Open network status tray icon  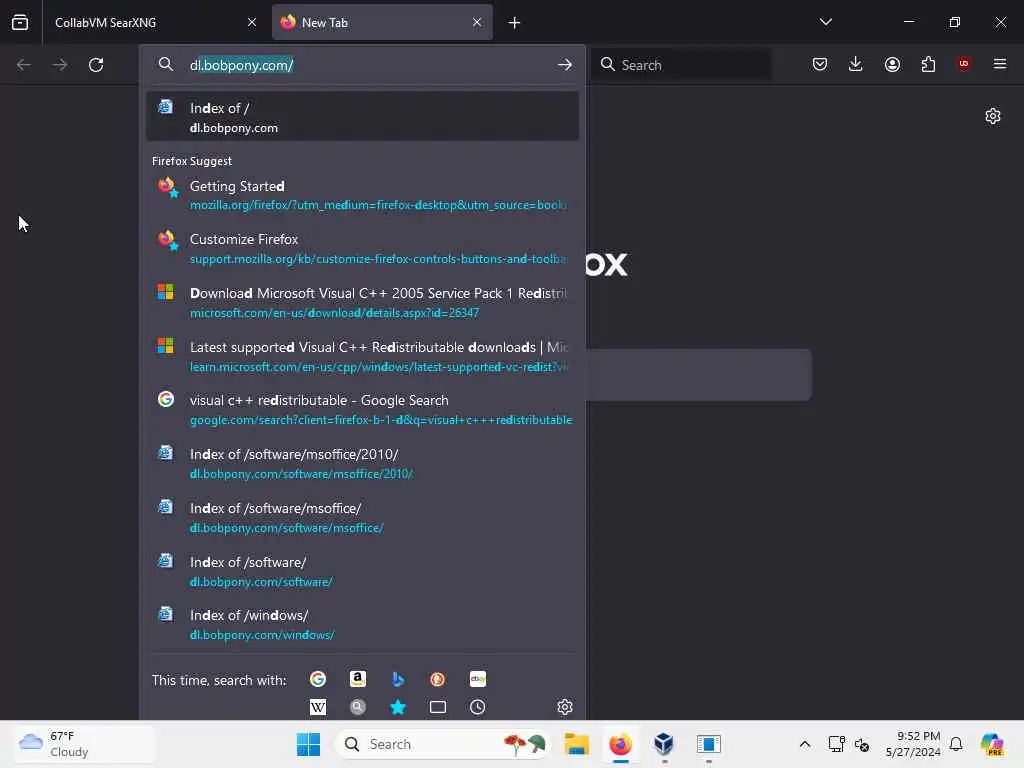837,744
